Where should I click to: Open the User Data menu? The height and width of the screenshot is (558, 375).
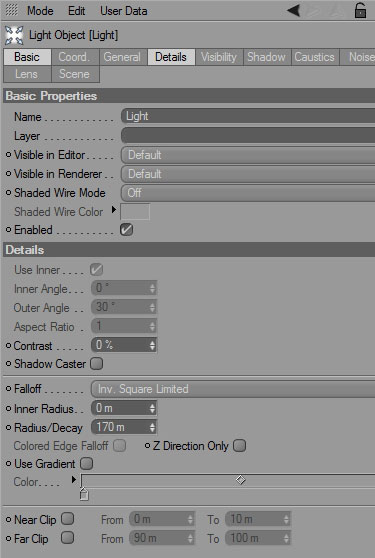click(123, 11)
